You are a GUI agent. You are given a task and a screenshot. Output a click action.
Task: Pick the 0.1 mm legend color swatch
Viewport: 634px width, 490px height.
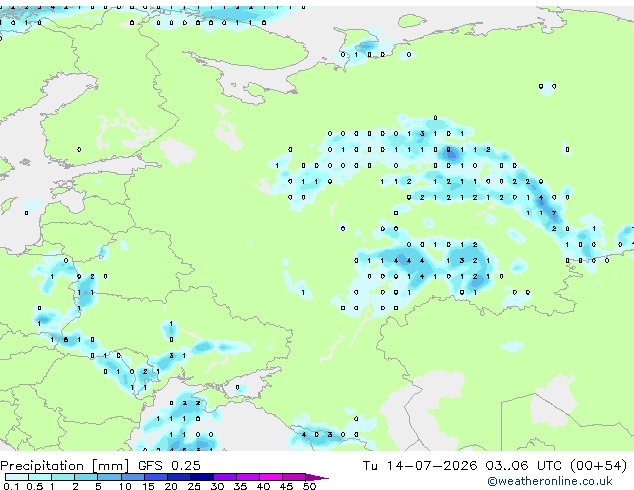[17, 477]
